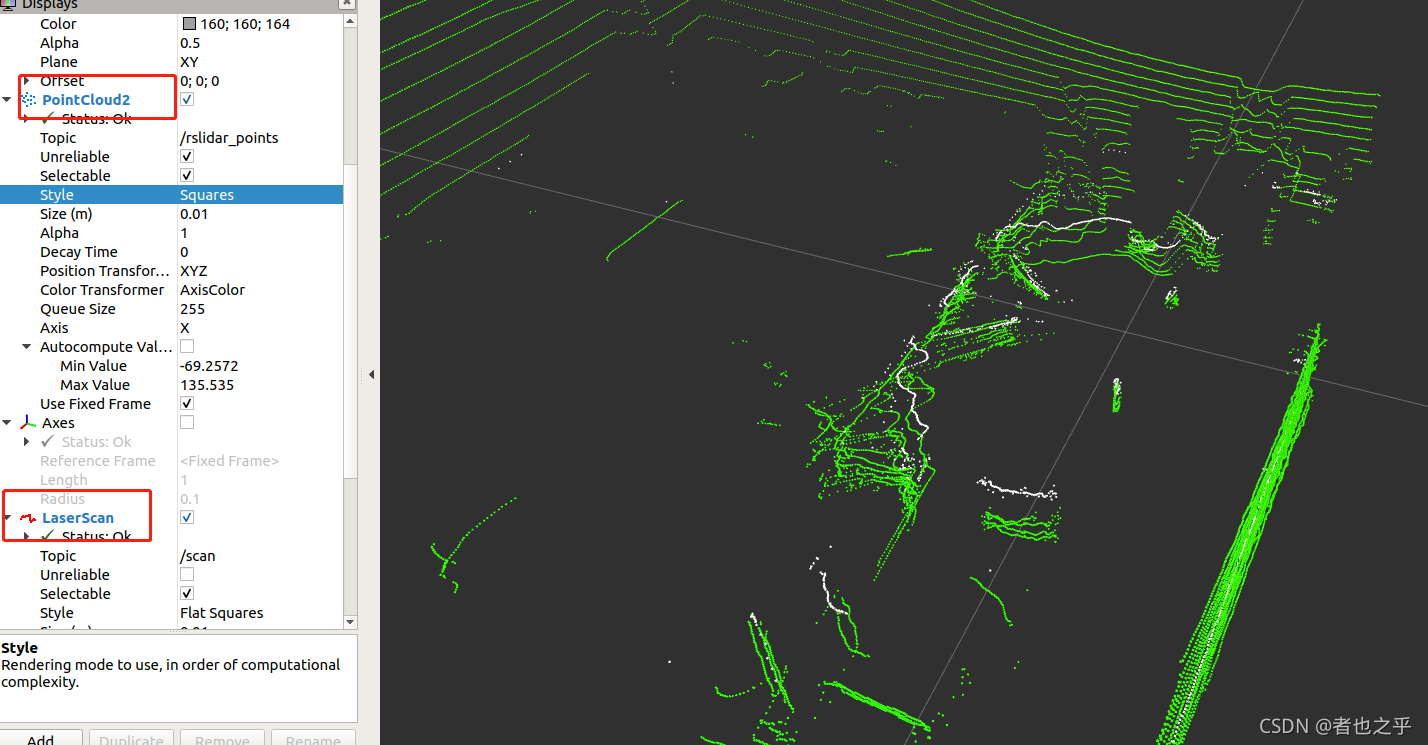Toggle Selectable for the PointCloud2 display

[x=187, y=176]
